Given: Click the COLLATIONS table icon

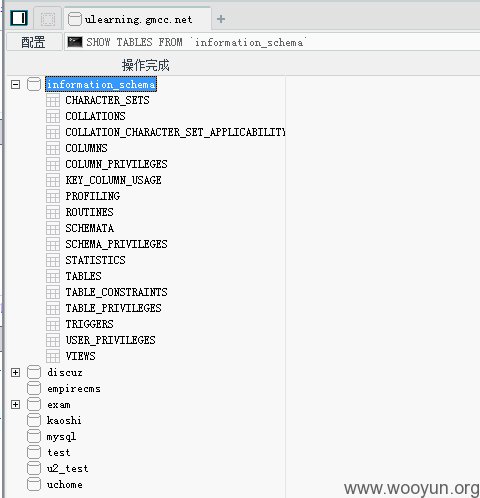Looking at the screenshot, I should click(x=53, y=116).
